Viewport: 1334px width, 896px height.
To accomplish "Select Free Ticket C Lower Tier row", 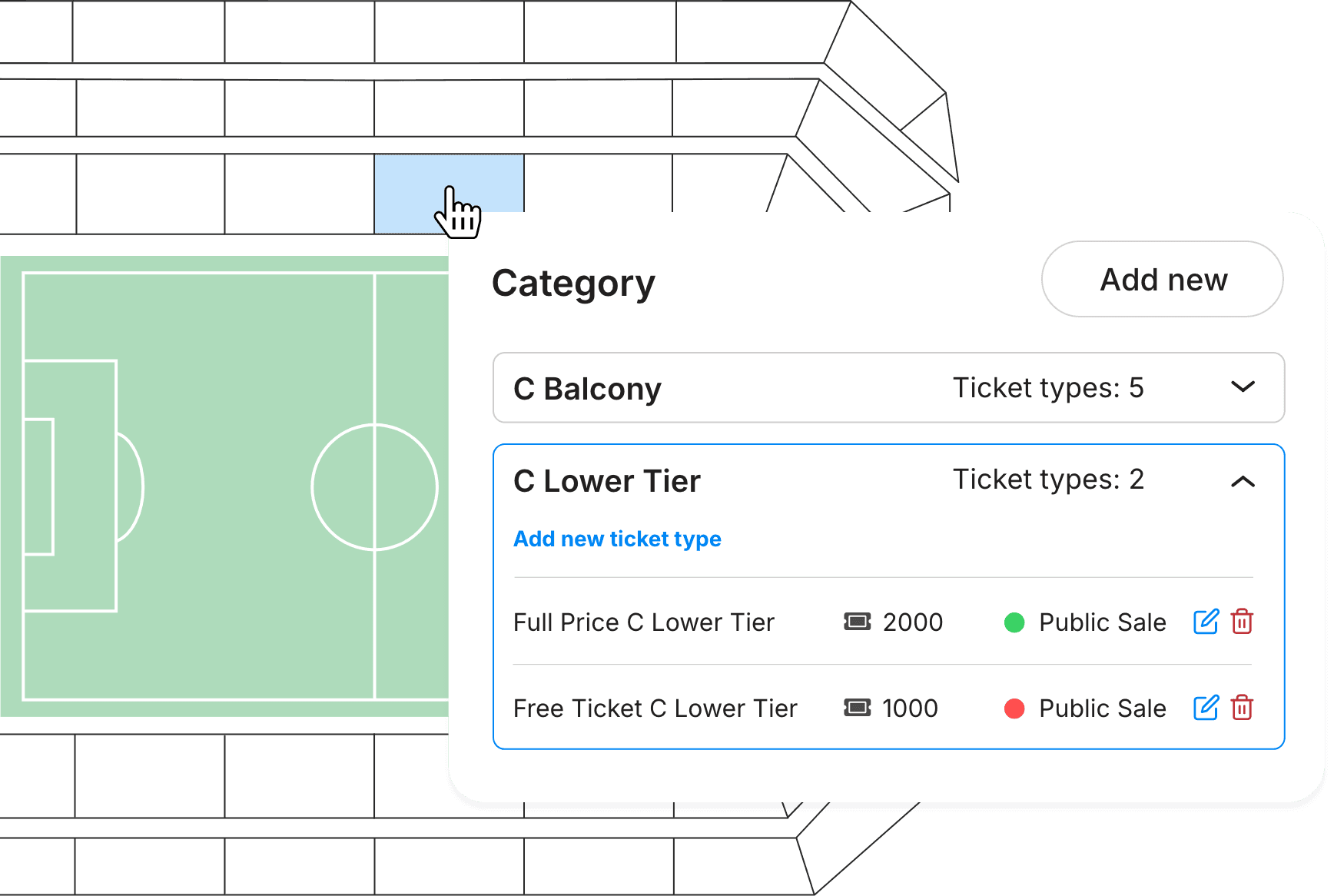I will (655, 709).
